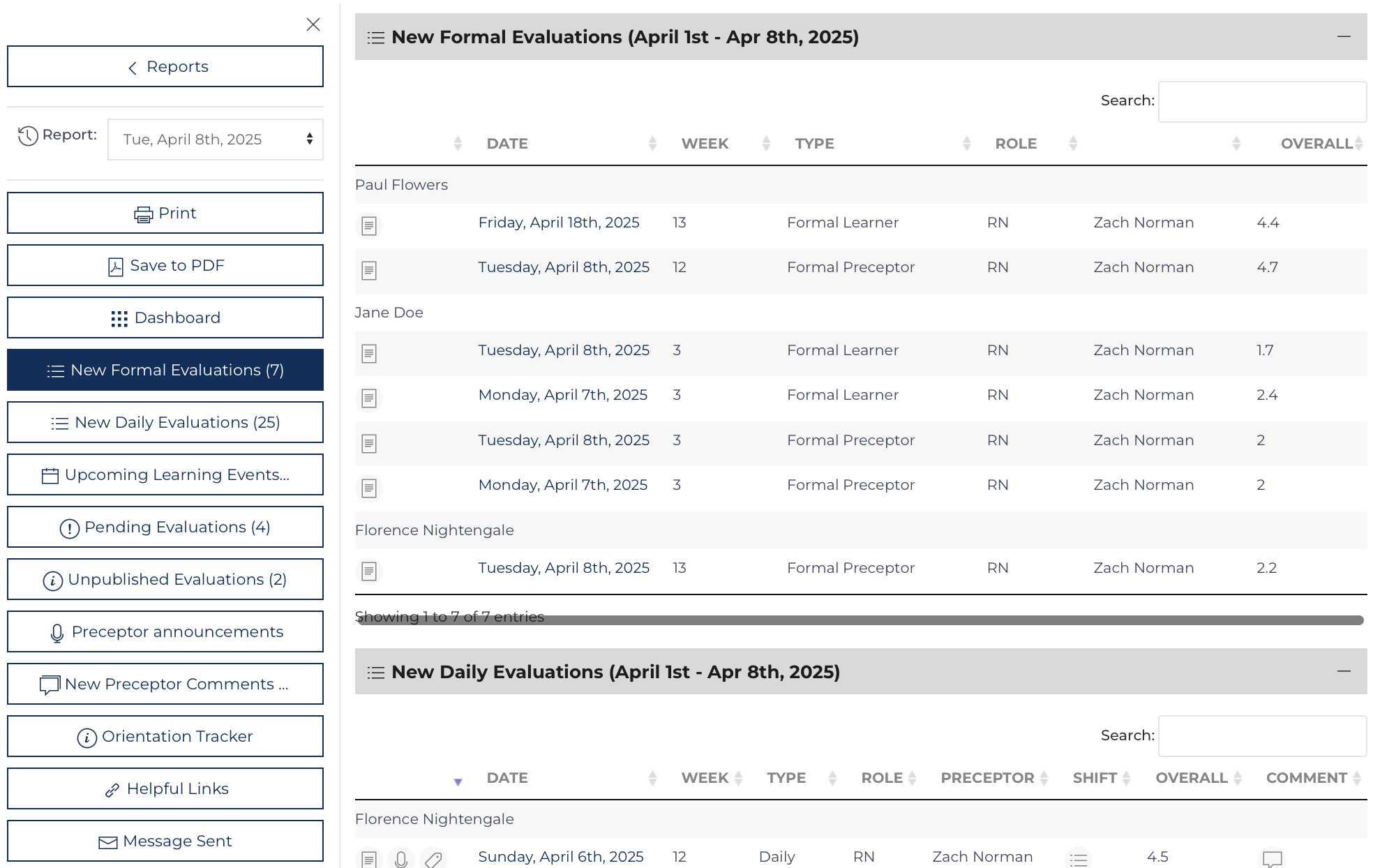Click the Print button
The image size is (1373, 868).
[x=165, y=213]
